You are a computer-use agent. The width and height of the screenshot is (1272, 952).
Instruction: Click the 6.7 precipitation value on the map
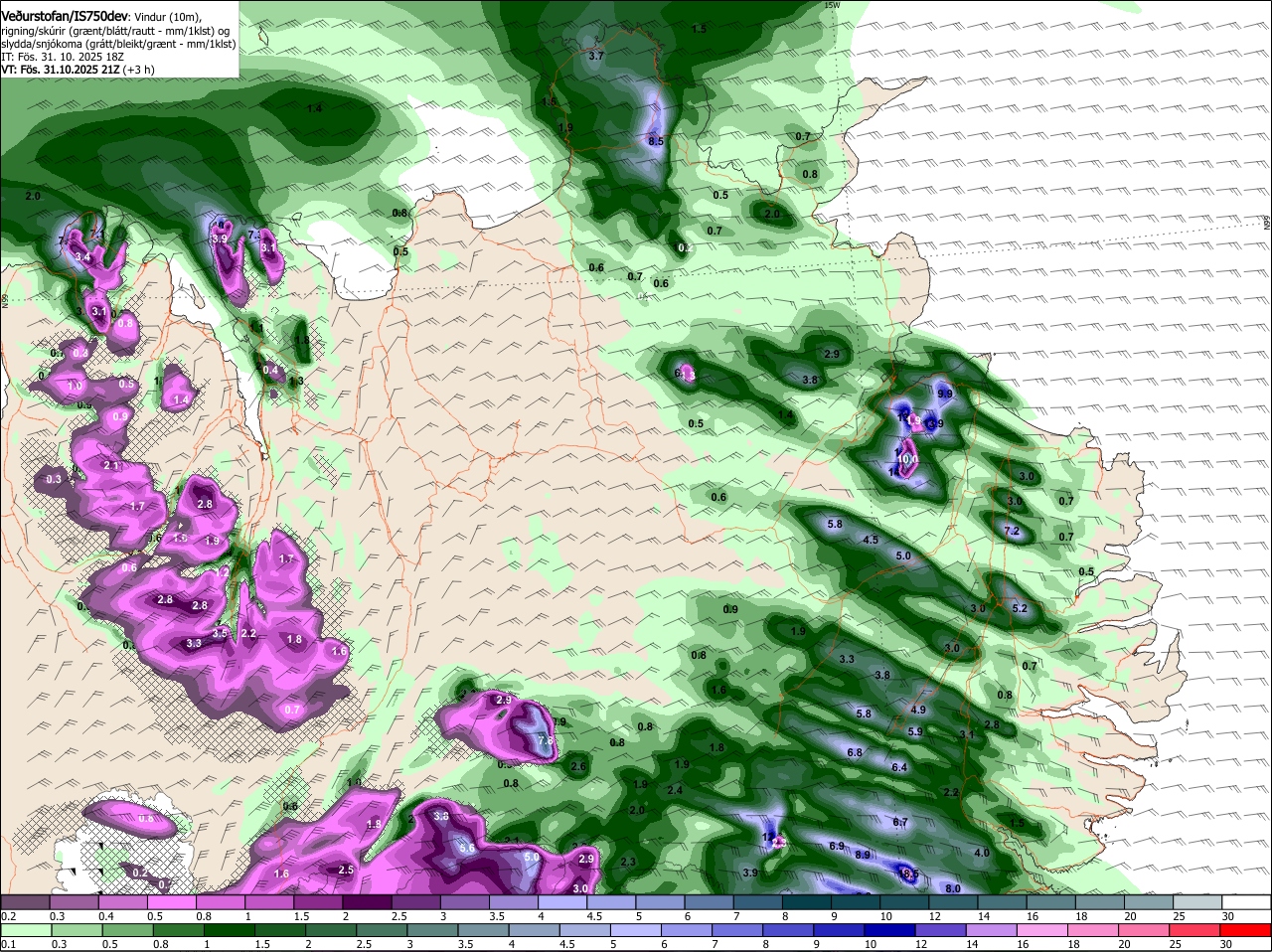tap(900, 822)
